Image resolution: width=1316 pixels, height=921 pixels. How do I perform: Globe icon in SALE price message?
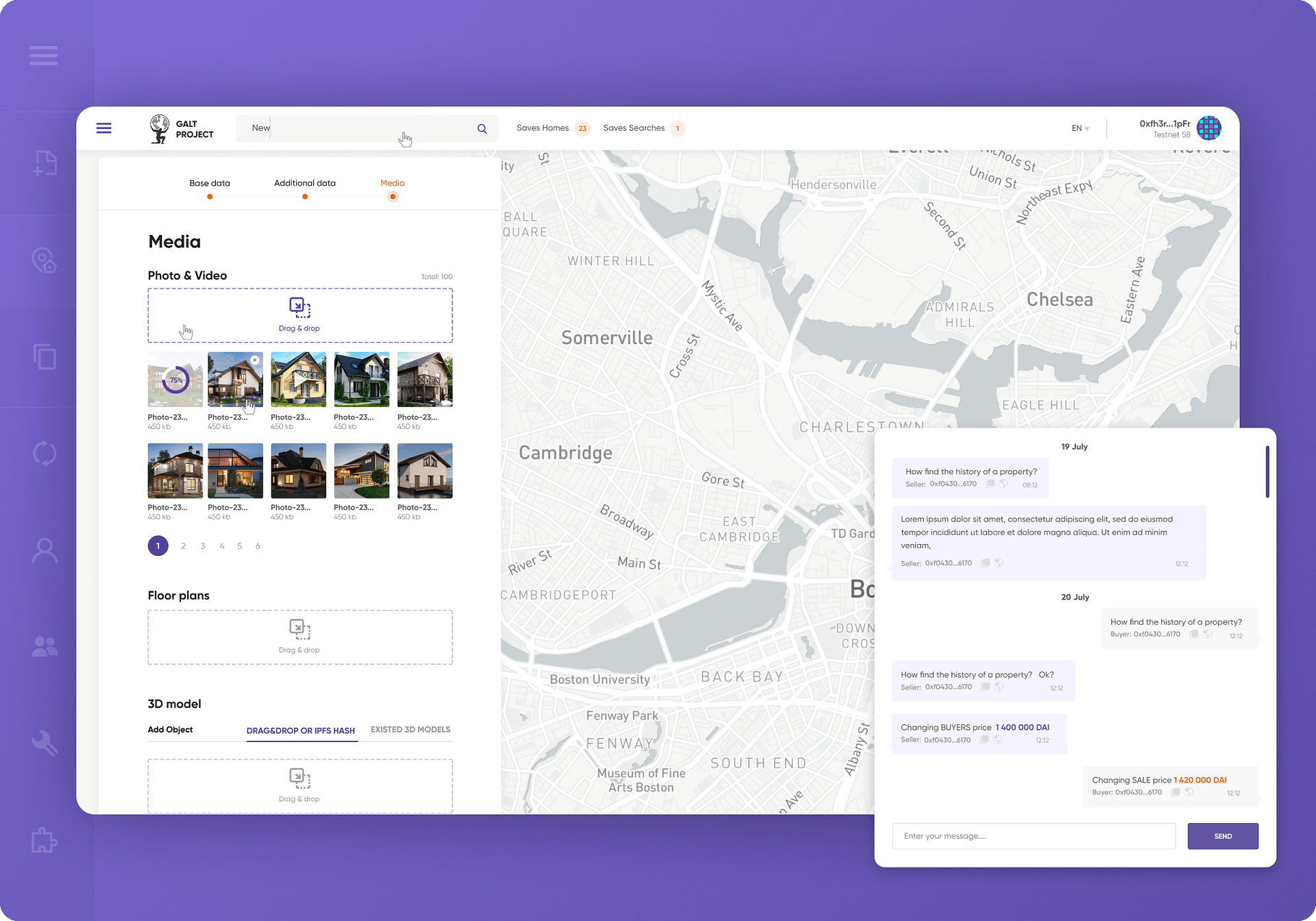coord(1189,792)
